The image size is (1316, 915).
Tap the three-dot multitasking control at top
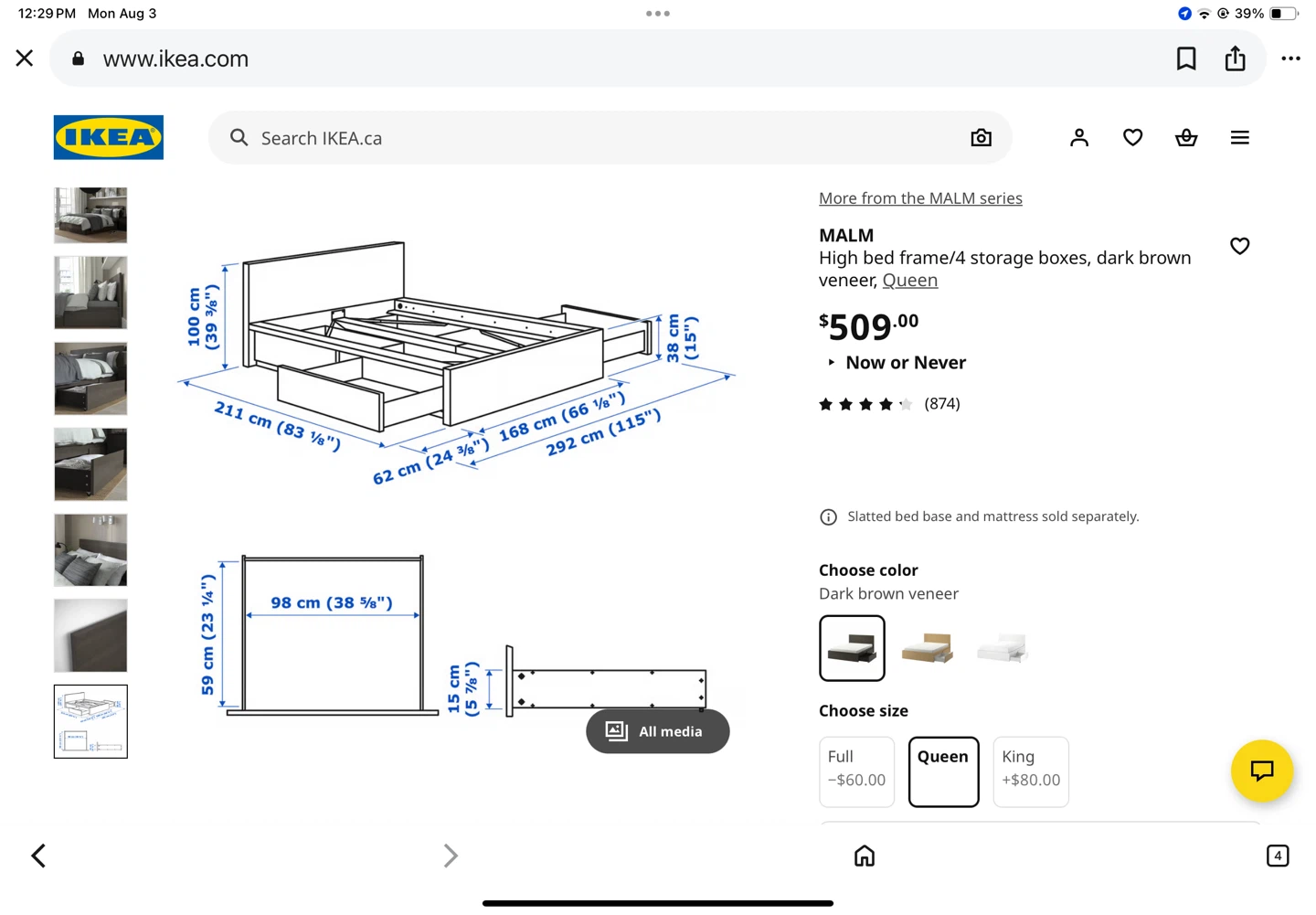click(658, 14)
